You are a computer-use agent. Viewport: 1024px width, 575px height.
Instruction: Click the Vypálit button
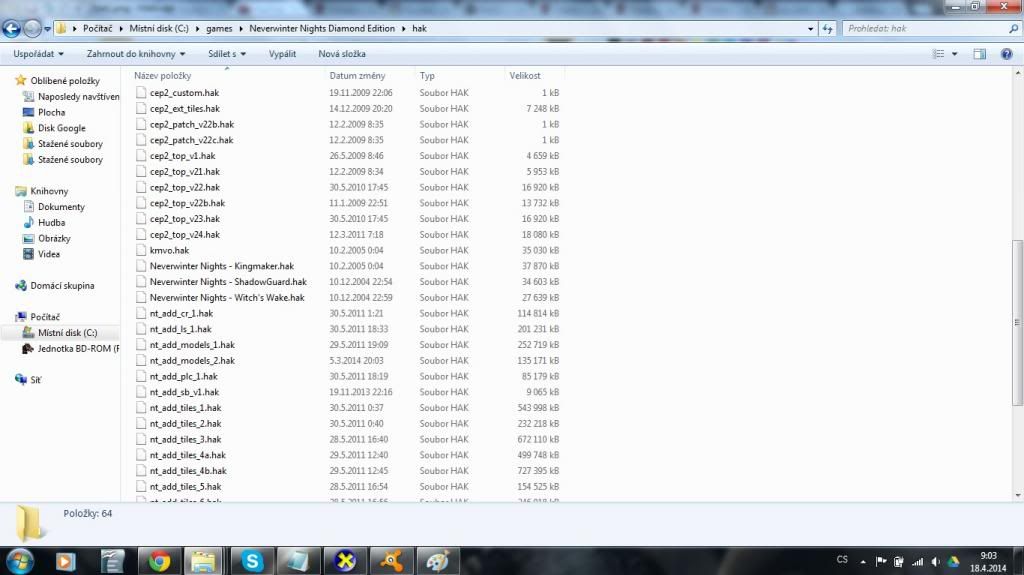(x=282, y=54)
